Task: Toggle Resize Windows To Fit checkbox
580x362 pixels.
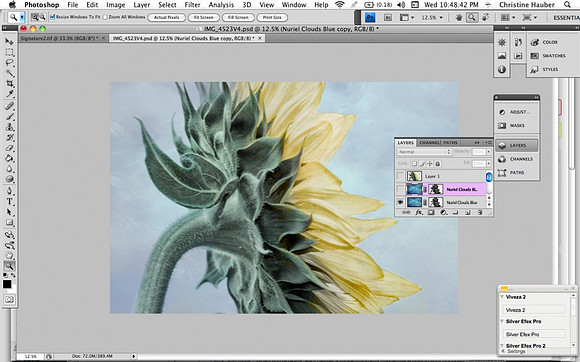Action: pyautogui.click(x=53, y=17)
